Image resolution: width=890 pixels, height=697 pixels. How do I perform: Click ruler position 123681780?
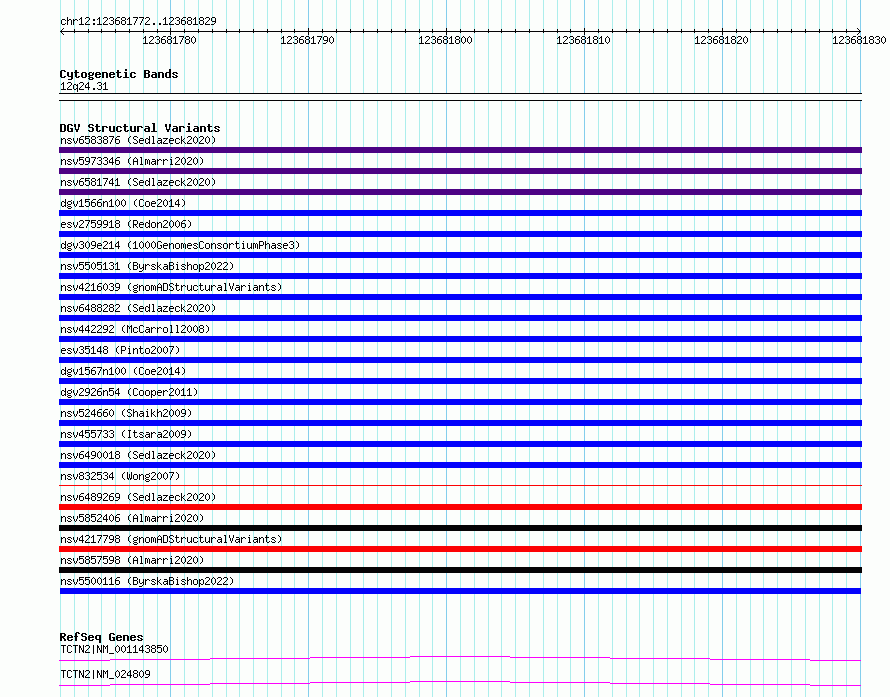(x=169, y=40)
